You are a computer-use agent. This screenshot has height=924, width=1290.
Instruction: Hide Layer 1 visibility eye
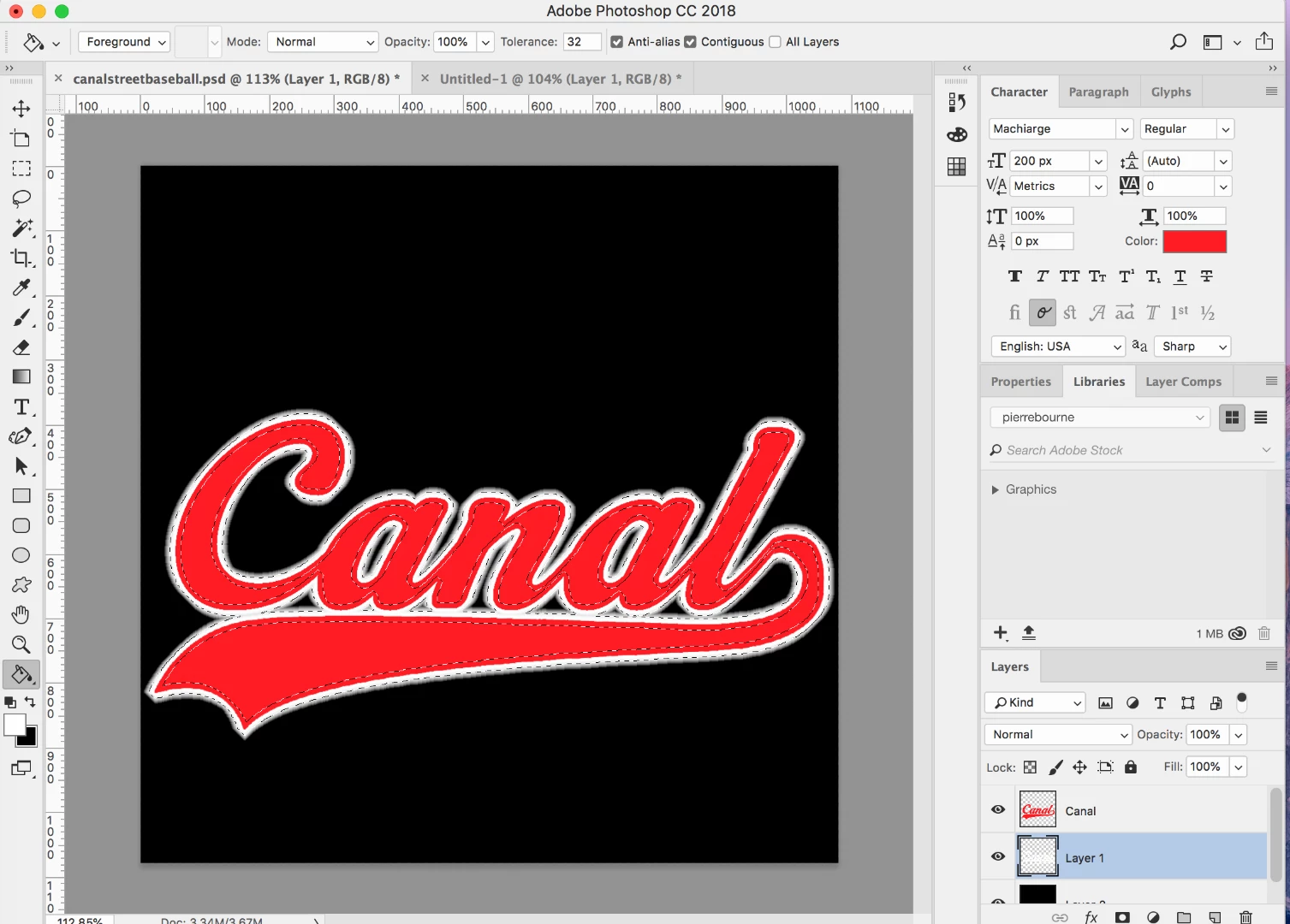tap(998, 857)
